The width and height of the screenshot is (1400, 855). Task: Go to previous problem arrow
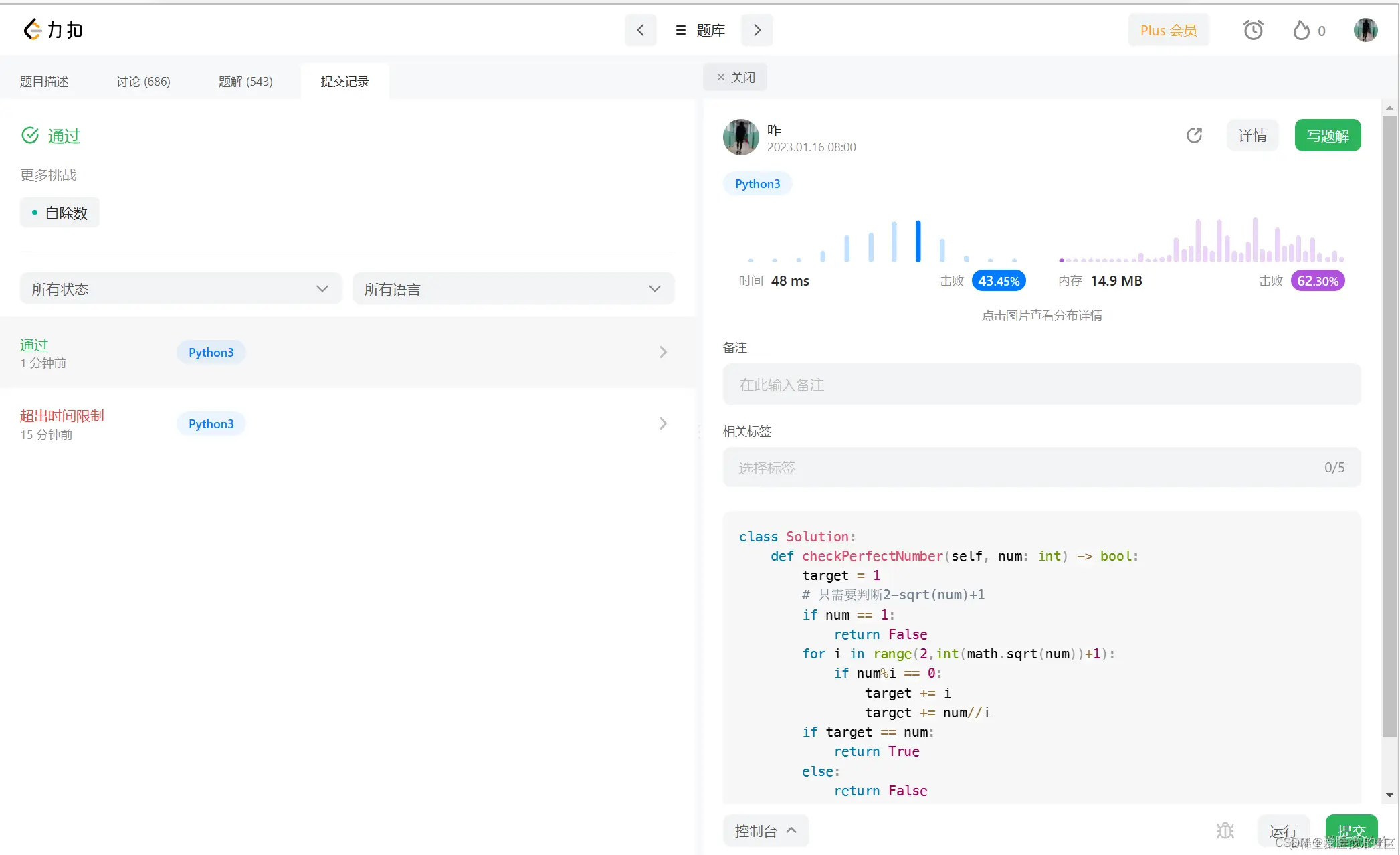click(640, 30)
